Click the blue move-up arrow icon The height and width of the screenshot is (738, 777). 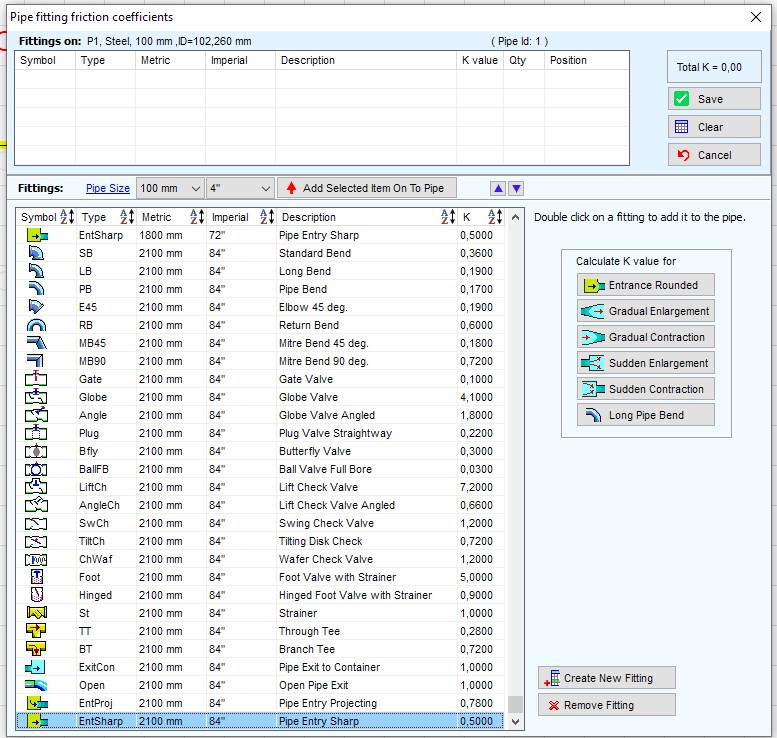tap(499, 188)
